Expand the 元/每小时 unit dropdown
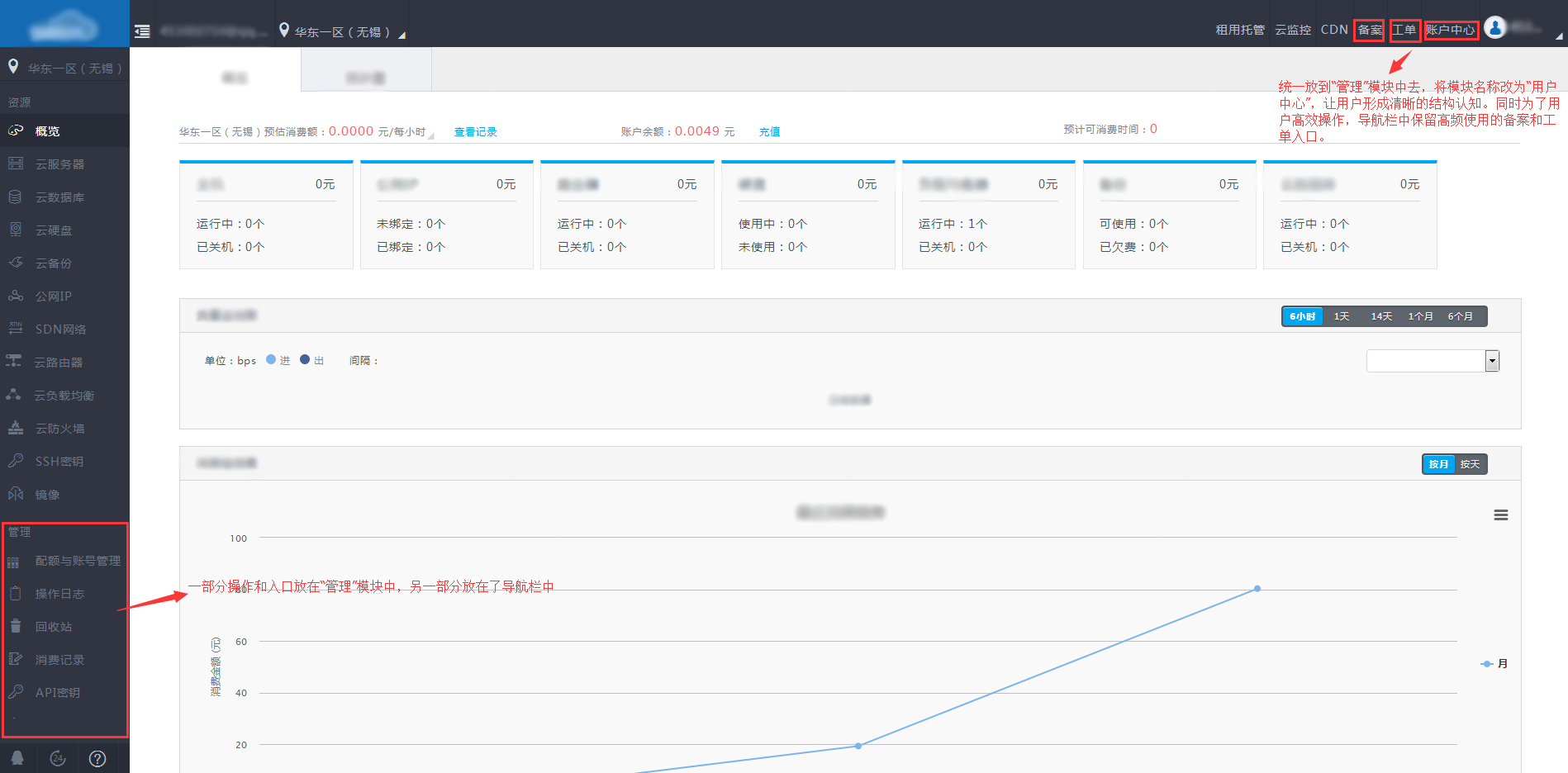The width and height of the screenshot is (1568, 773). click(x=430, y=135)
